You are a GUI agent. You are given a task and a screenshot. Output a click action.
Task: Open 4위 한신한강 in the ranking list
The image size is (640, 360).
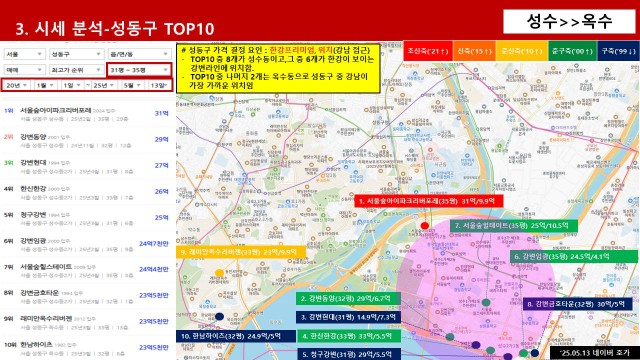tap(87, 193)
